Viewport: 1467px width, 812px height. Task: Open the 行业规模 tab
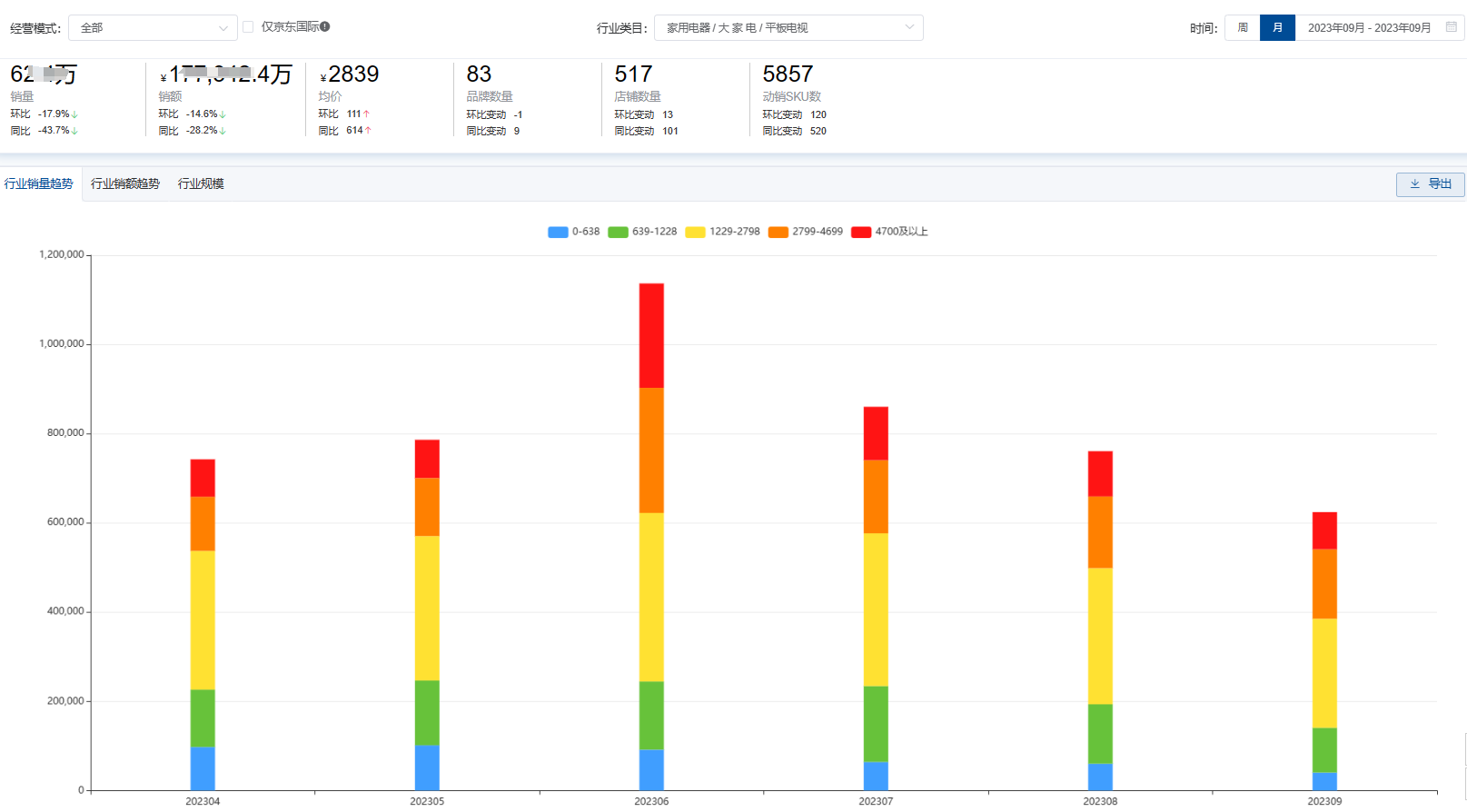201,184
